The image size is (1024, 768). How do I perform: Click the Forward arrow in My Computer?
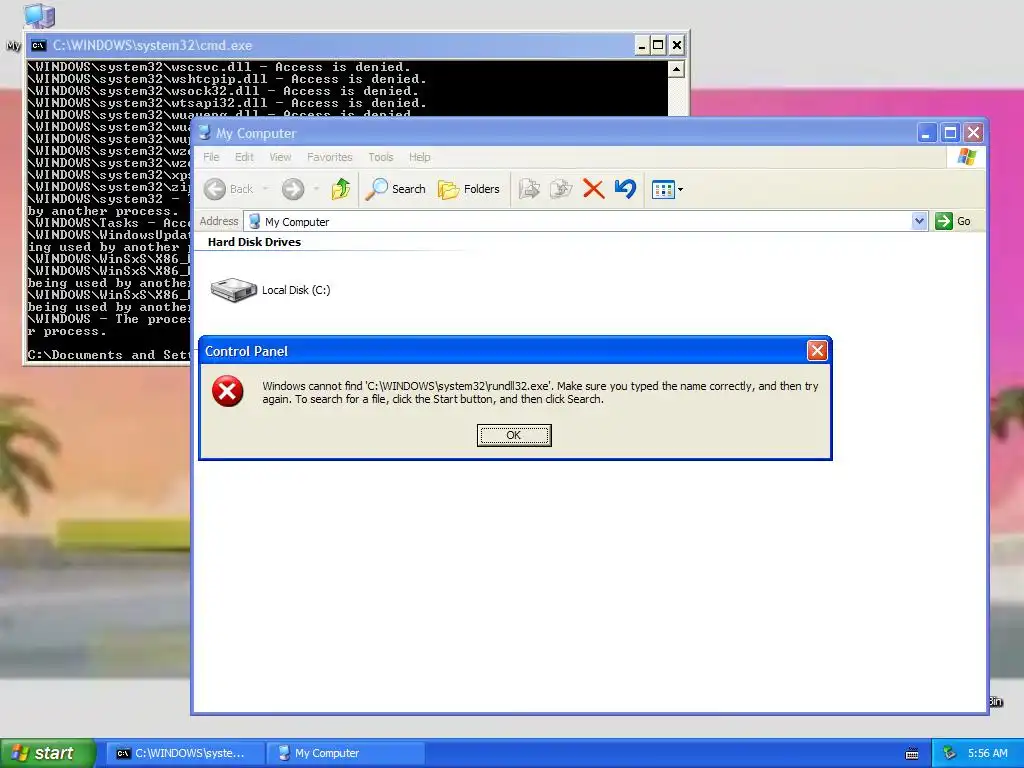point(293,189)
